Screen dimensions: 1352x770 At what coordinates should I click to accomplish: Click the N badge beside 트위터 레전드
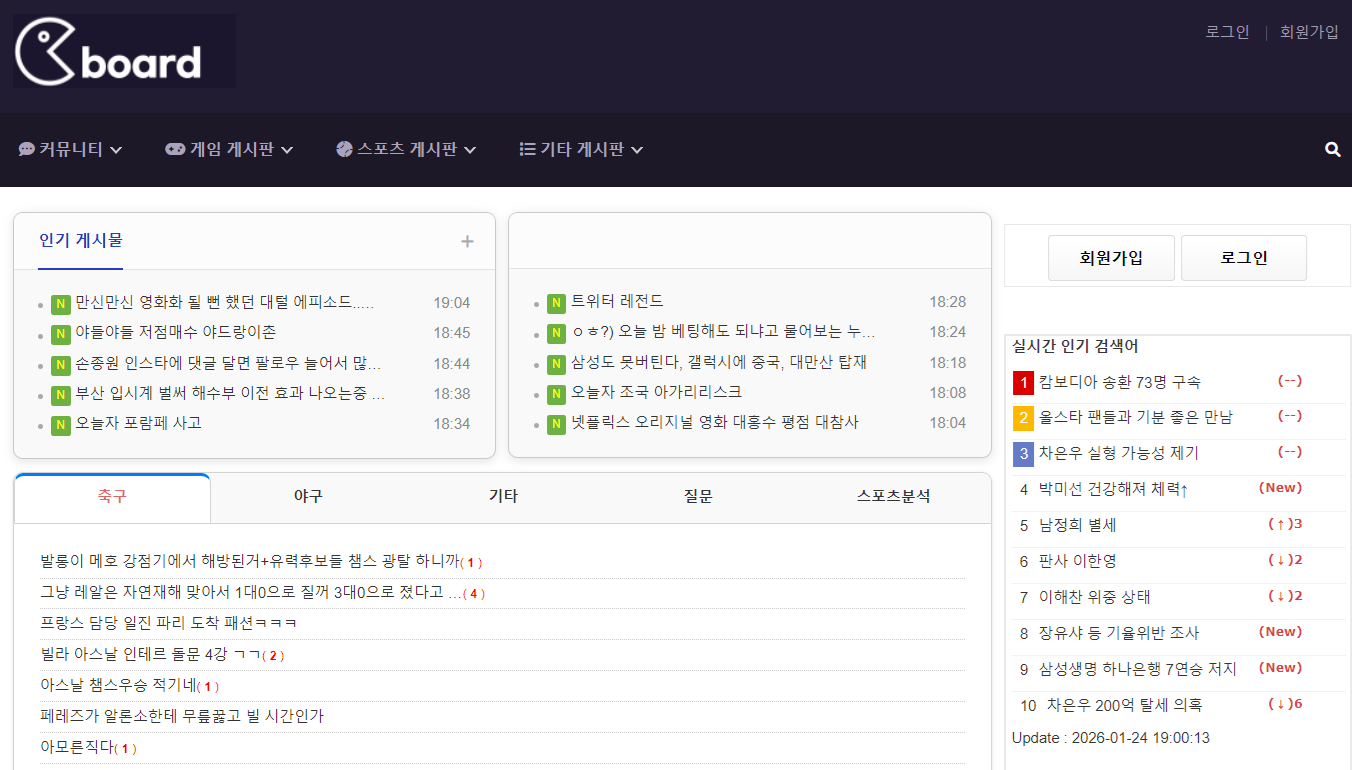[x=557, y=303]
